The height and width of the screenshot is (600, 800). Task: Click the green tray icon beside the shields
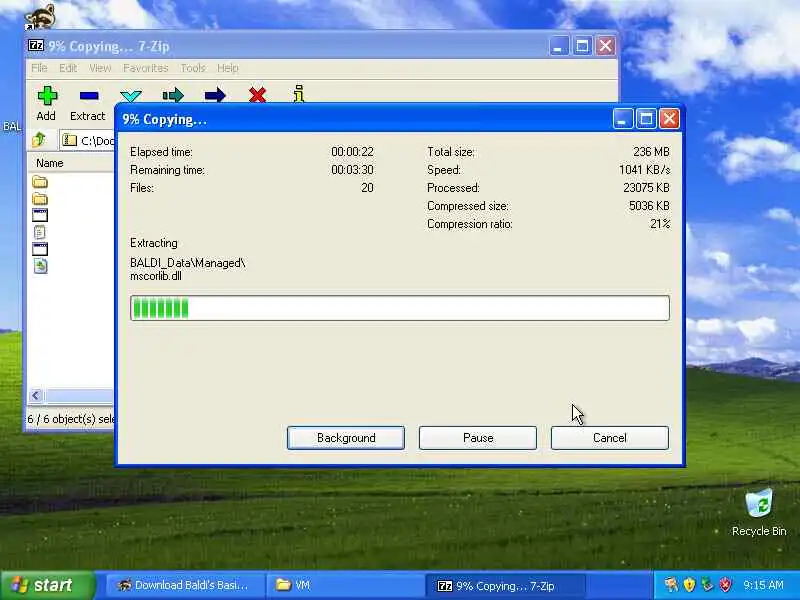(707, 584)
